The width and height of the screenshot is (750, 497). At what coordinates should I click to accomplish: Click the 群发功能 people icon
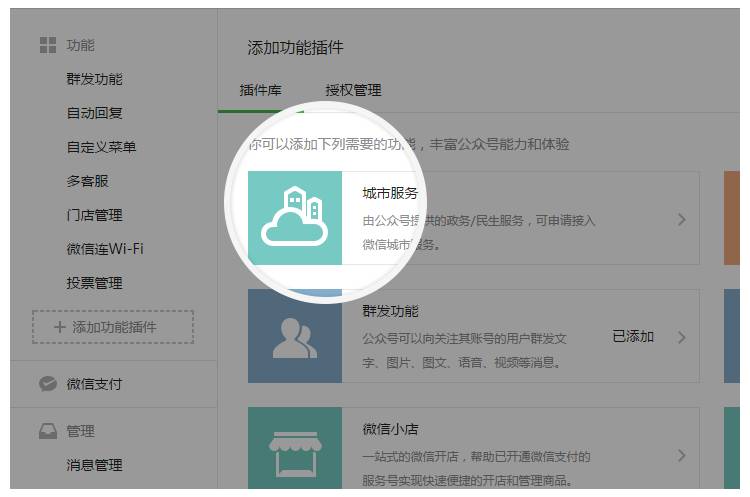tap(294, 336)
